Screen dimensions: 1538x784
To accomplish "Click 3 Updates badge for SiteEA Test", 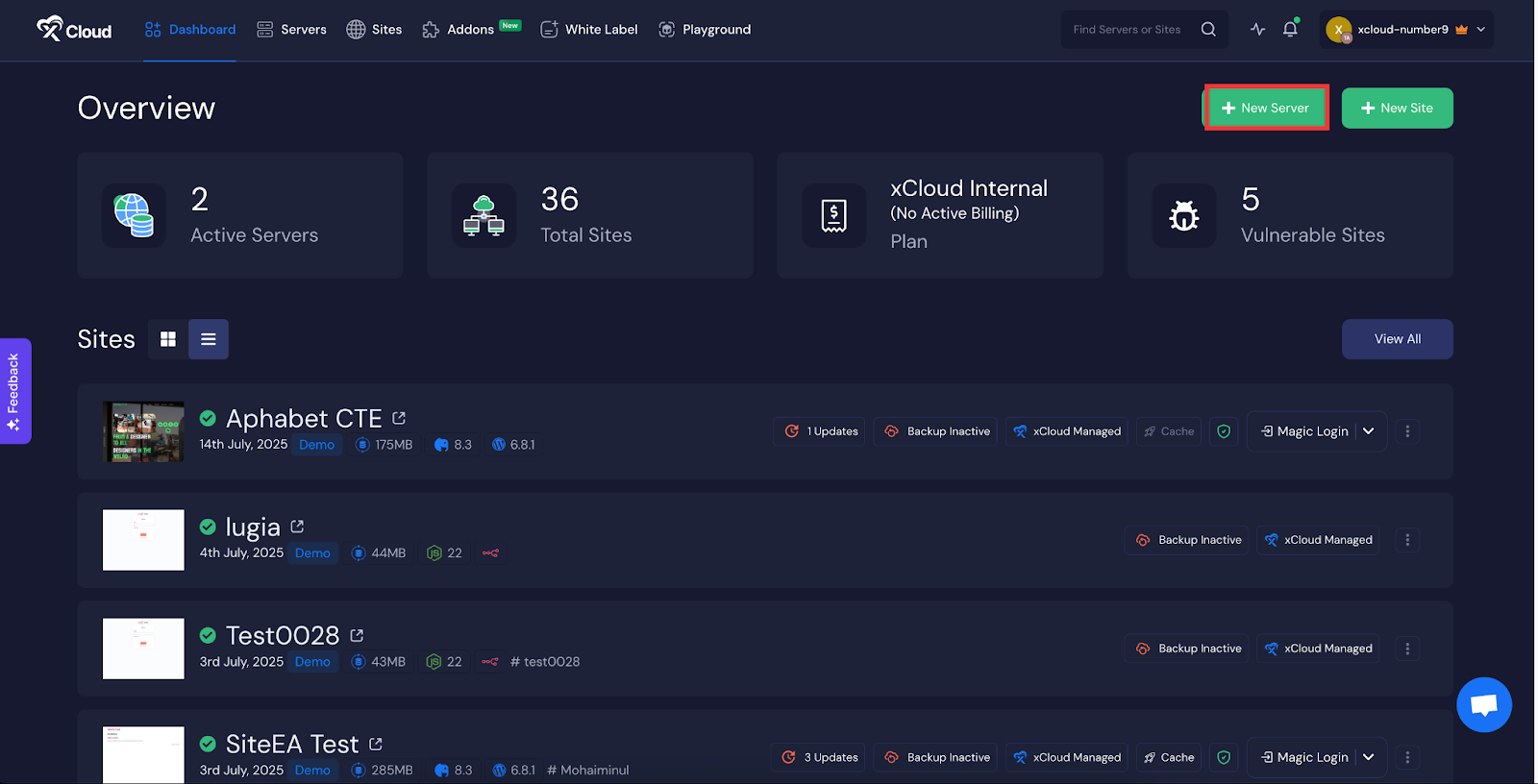I will [x=820, y=757].
